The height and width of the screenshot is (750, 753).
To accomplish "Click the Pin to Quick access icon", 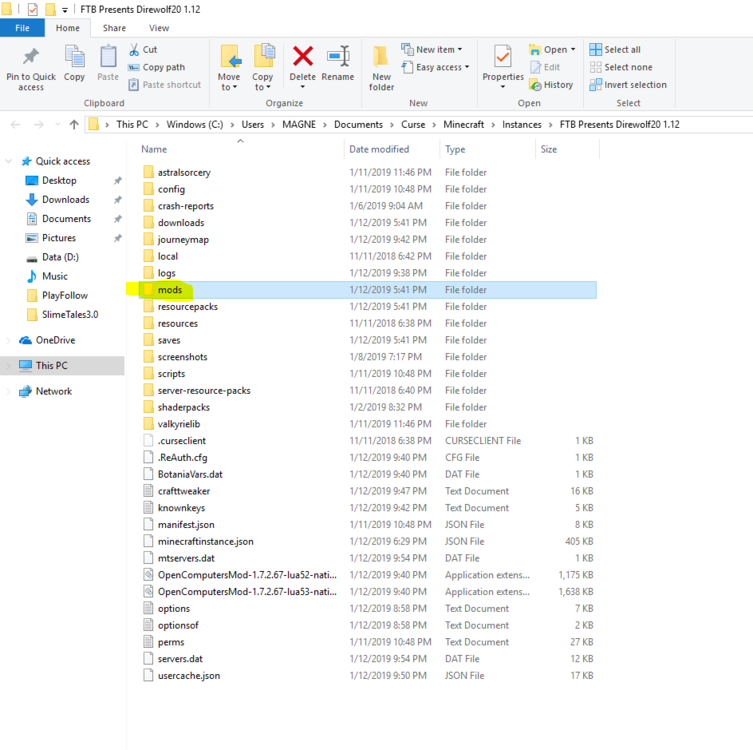I will tap(30, 60).
